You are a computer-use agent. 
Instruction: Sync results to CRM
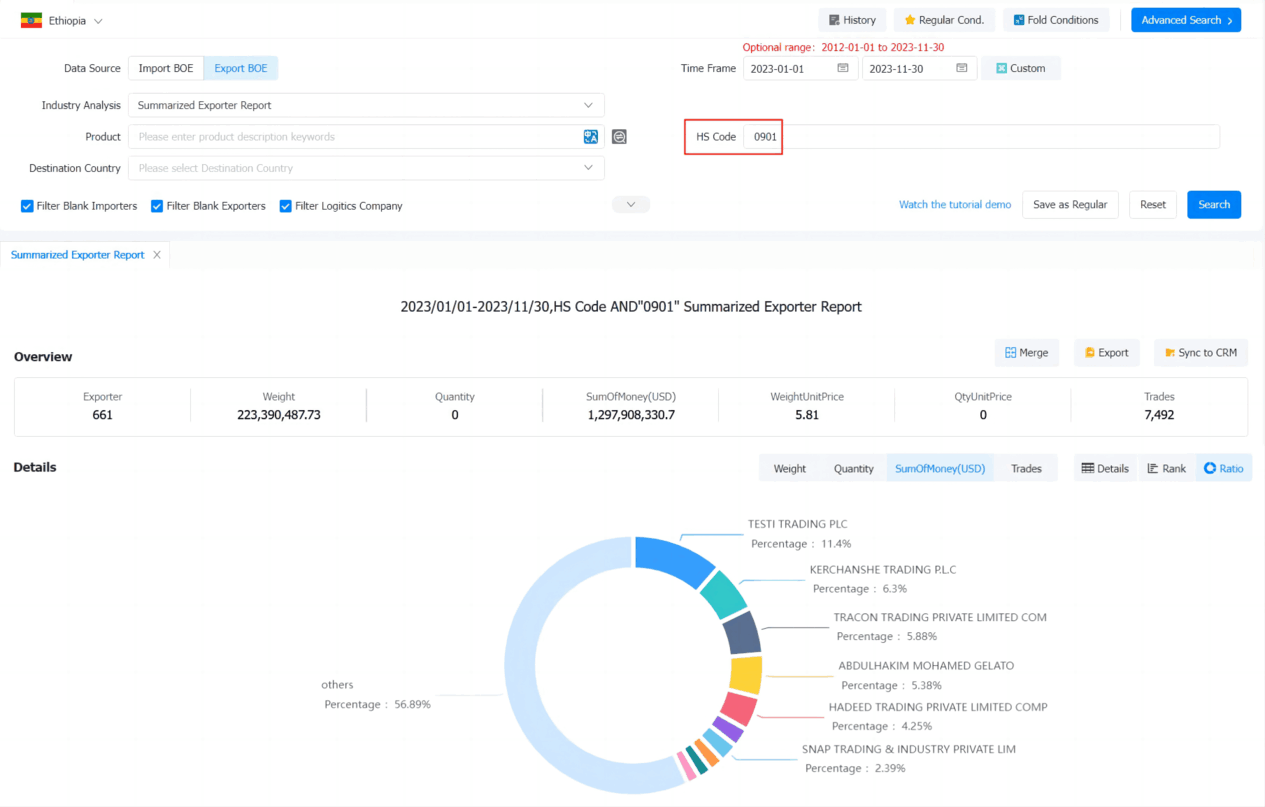tap(1200, 352)
